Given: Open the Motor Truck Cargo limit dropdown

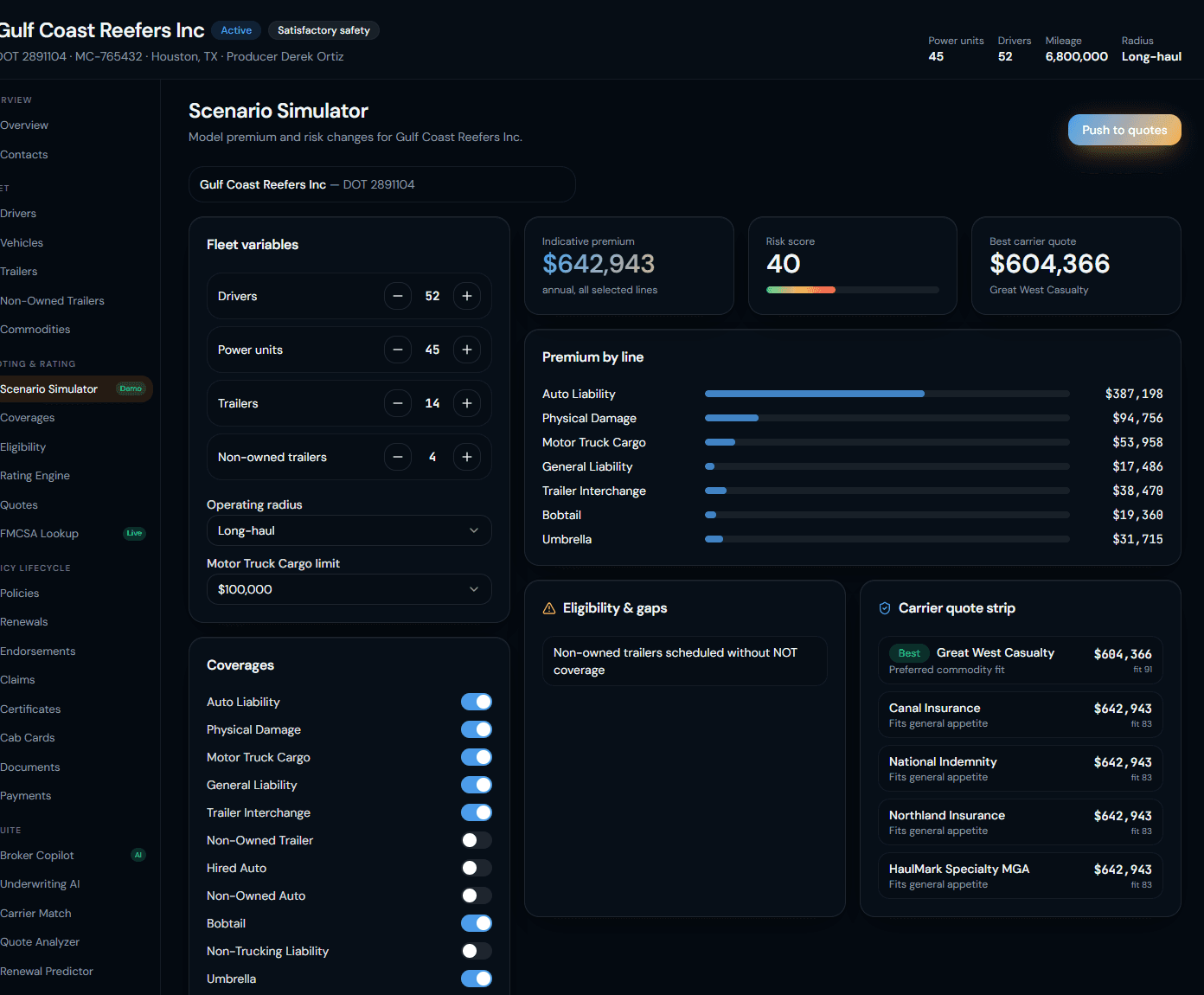Looking at the screenshot, I should pyautogui.click(x=349, y=589).
